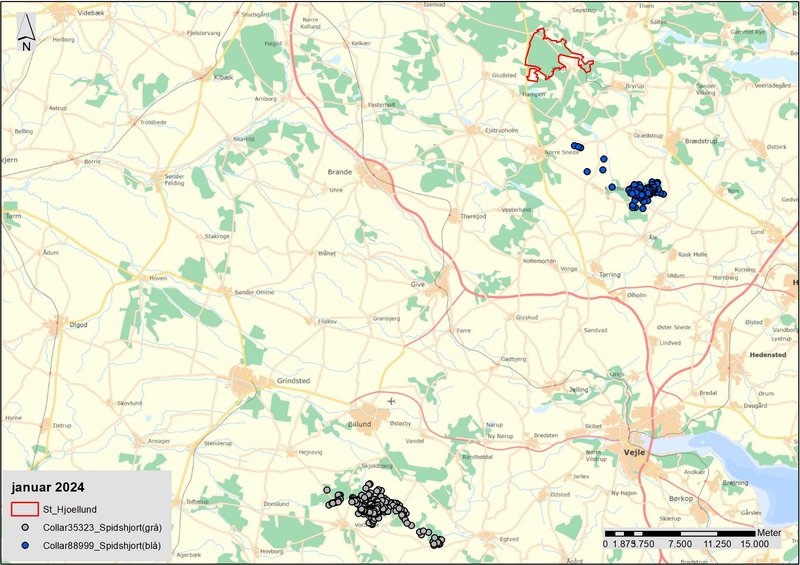Click the Grindsted town label
Viewport: 800px width, 565px height.
(291, 382)
